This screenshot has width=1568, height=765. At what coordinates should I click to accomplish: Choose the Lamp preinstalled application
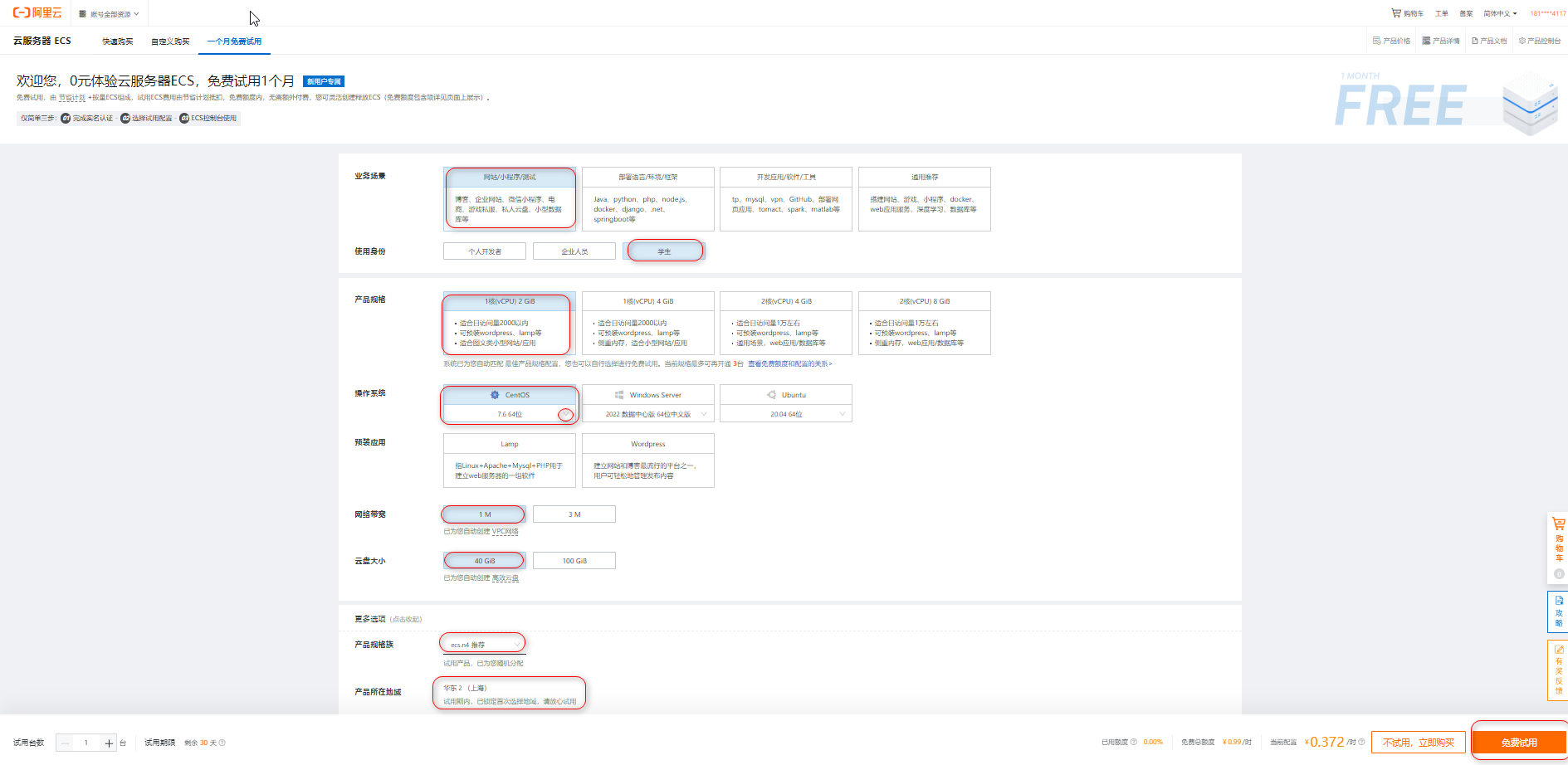[x=510, y=460]
